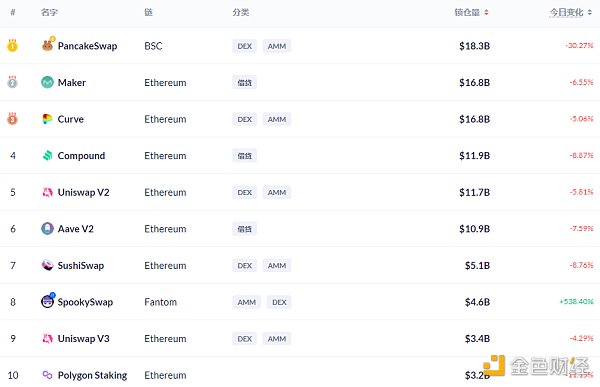
Task: Click the DEX tag in SushiSwap row
Action: click(x=245, y=266)
